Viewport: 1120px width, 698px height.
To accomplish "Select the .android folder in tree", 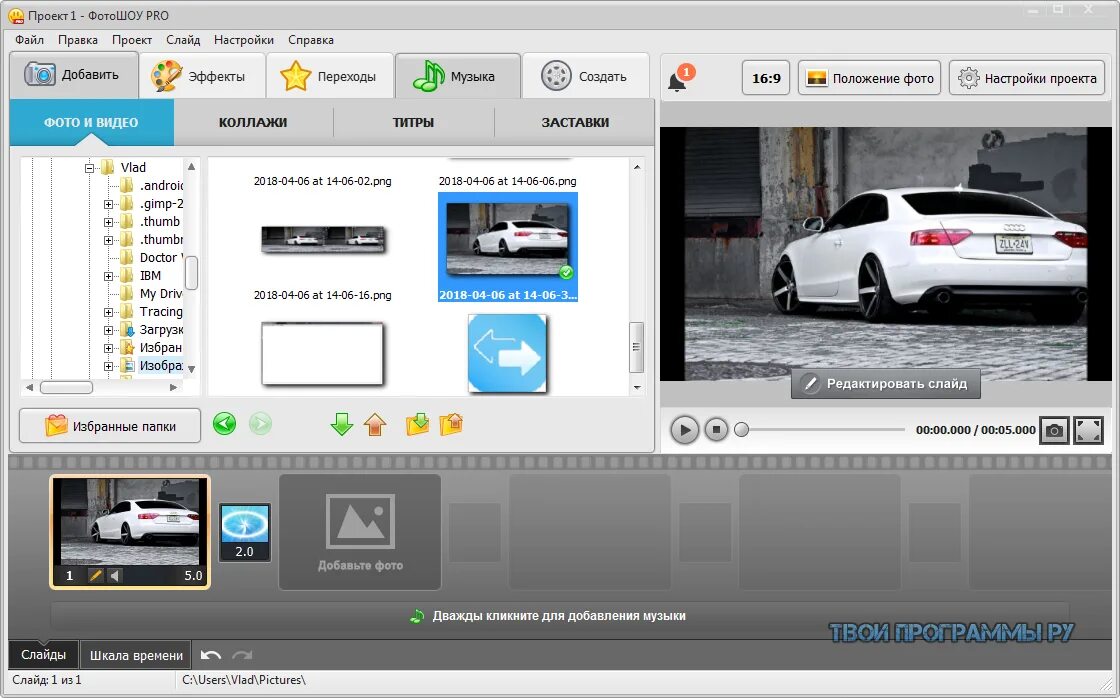I will coord(151,186).
